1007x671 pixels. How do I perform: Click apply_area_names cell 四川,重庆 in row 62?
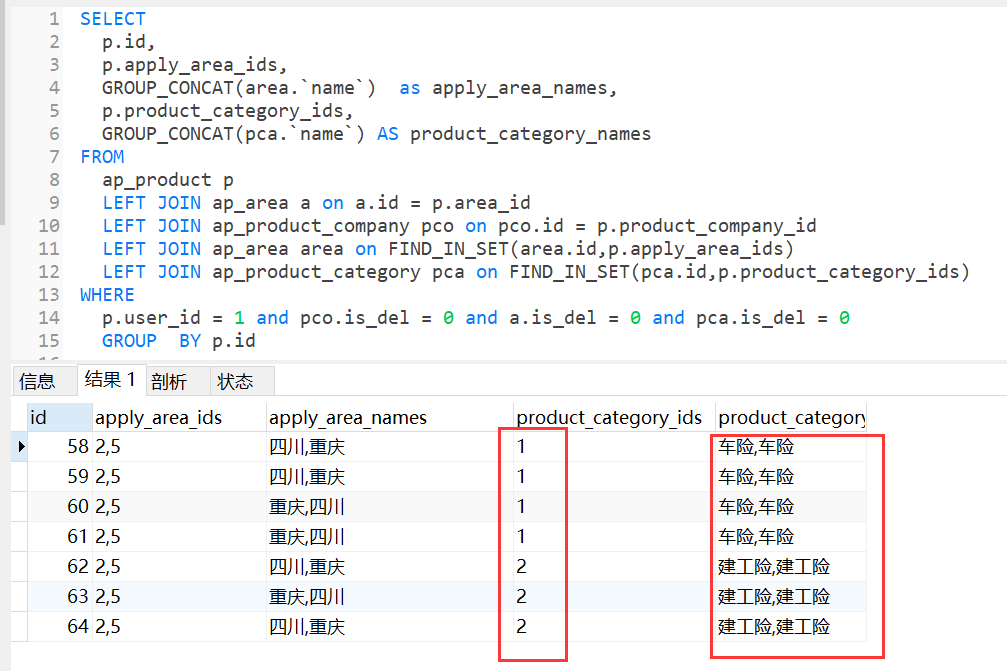pyautogui.click(x=389, y=566)
